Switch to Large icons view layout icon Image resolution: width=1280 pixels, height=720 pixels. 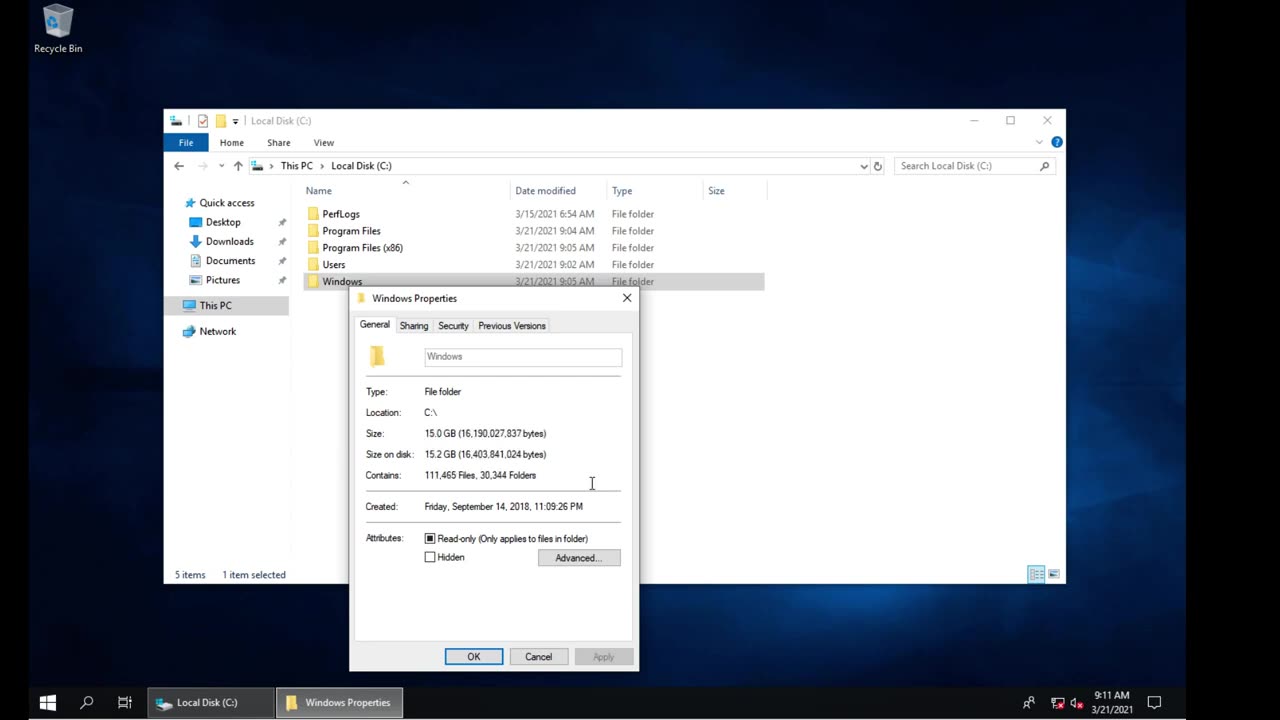pyautogui.click(x=1054, y=574)
